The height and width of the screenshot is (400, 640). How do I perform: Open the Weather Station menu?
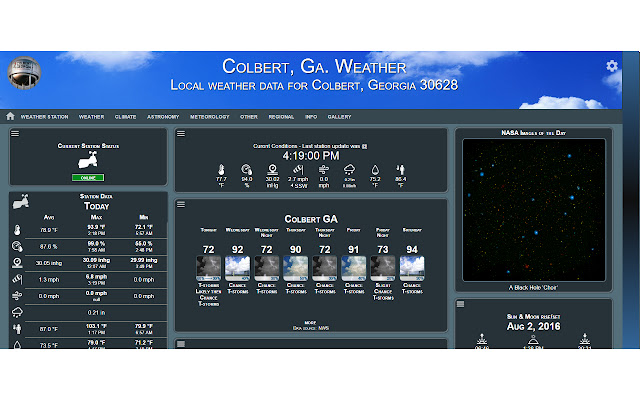pyautogui.click(x=44, y=117)
